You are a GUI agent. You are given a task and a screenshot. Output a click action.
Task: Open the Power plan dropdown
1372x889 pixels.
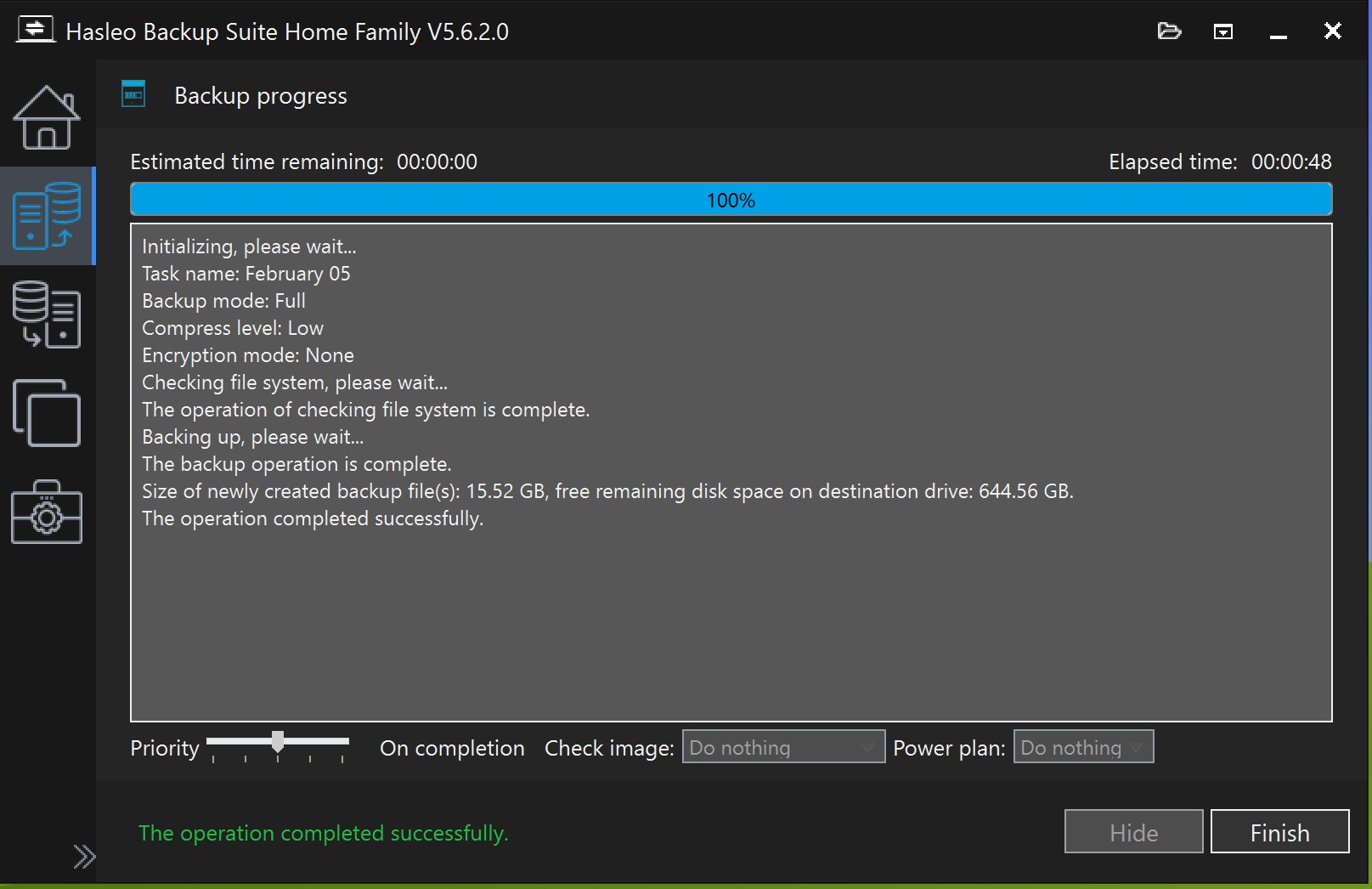point(1083,747)
